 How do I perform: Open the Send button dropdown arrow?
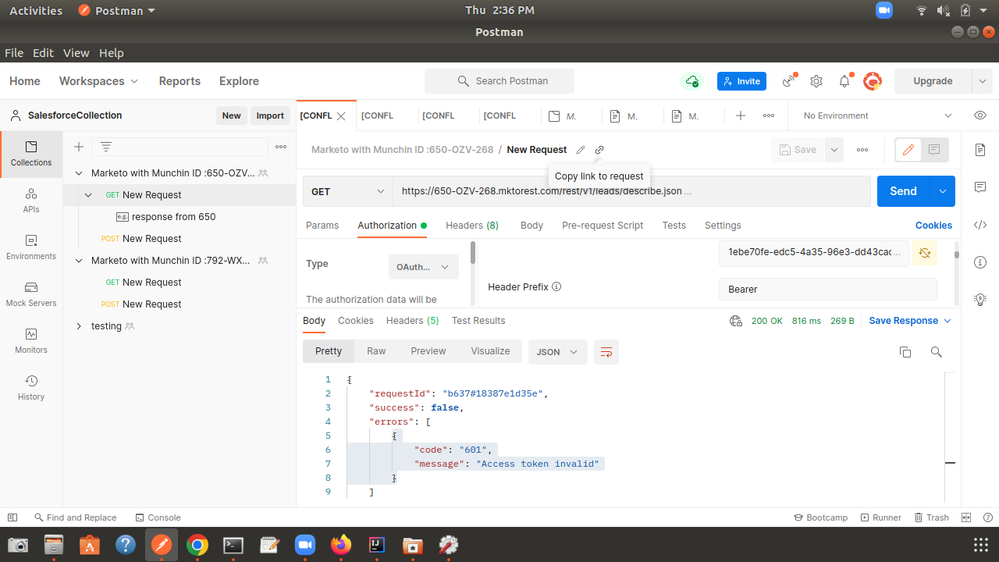pos(942,191)
